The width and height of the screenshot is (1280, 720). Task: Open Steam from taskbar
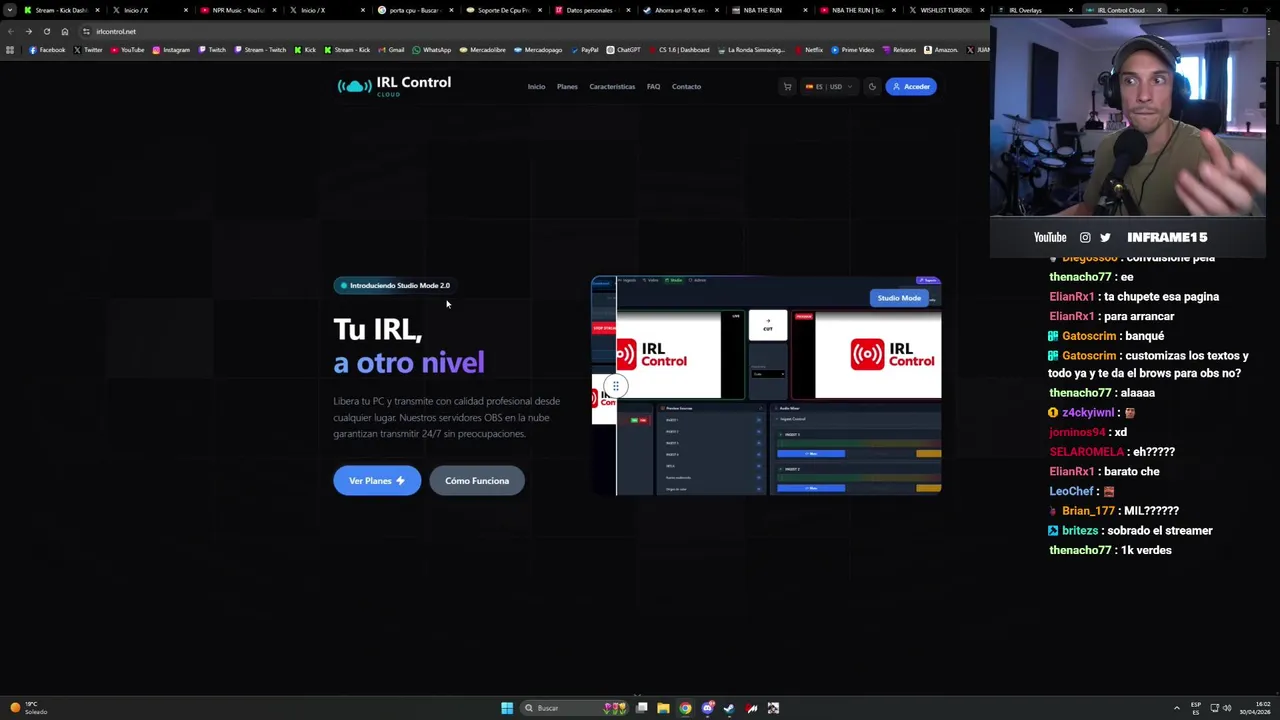tap(729, 708)
